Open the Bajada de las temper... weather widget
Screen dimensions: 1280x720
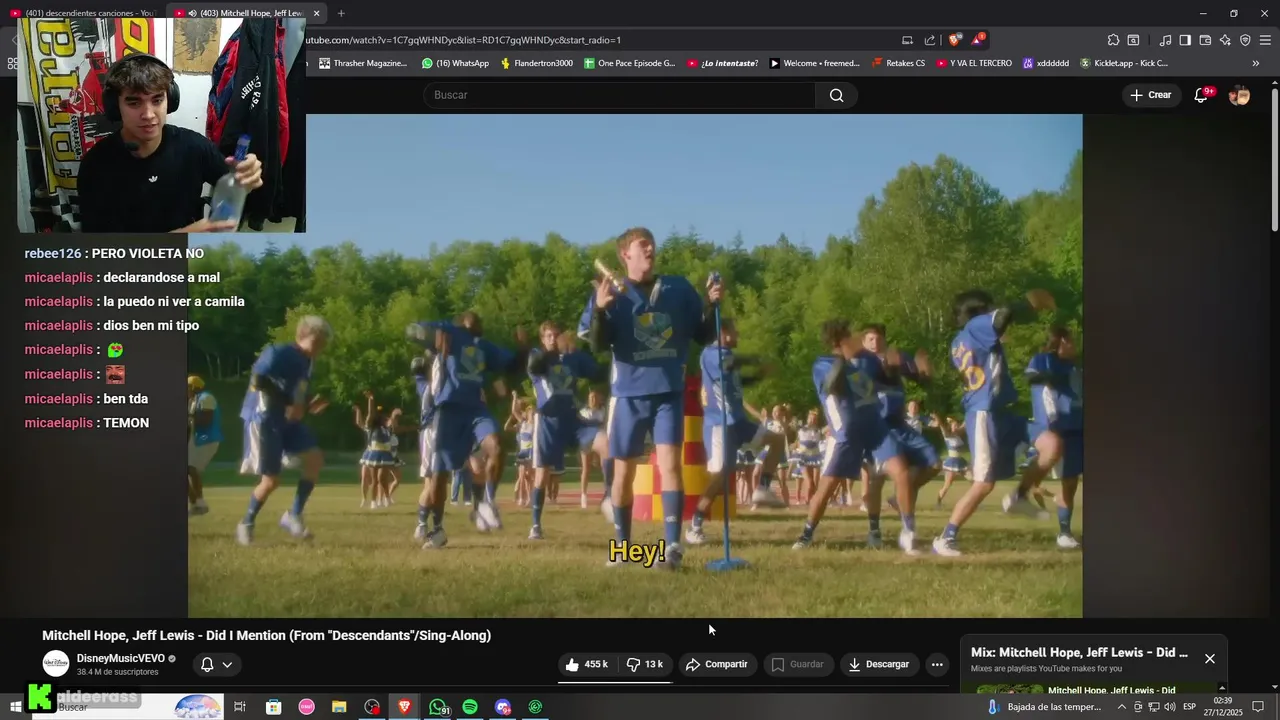[1044, 707]
